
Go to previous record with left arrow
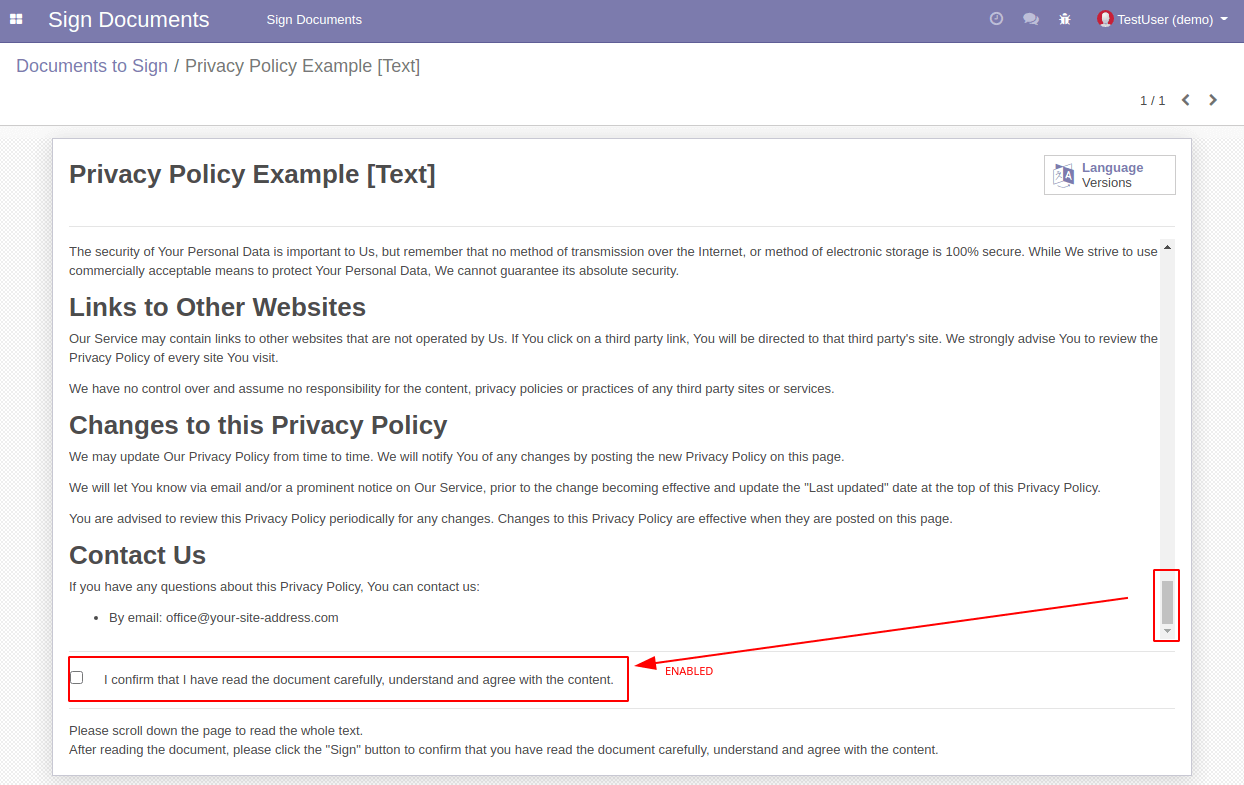coord(1186,100)
